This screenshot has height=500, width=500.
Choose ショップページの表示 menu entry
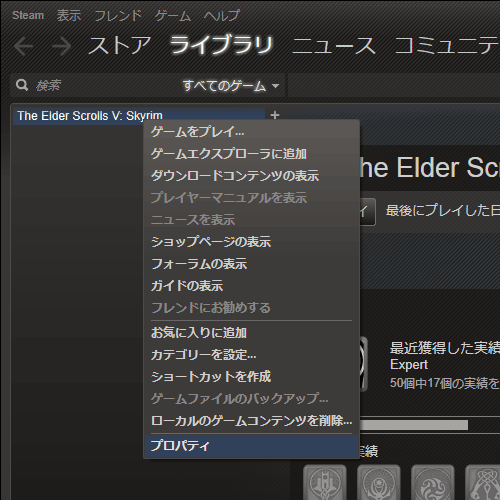(252, 242)
